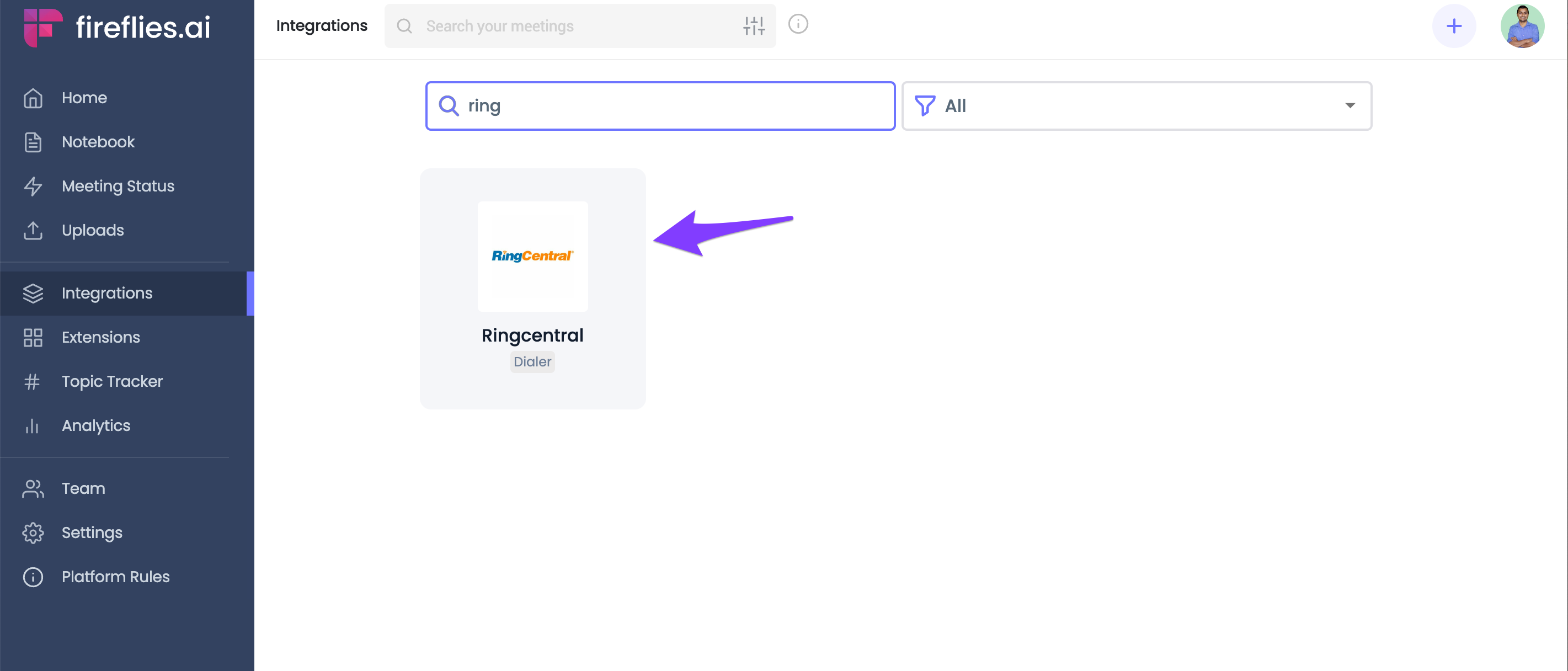The image size is (1568, 671).
Task: Click the info icon beside search bar
Action: [798, 24]
